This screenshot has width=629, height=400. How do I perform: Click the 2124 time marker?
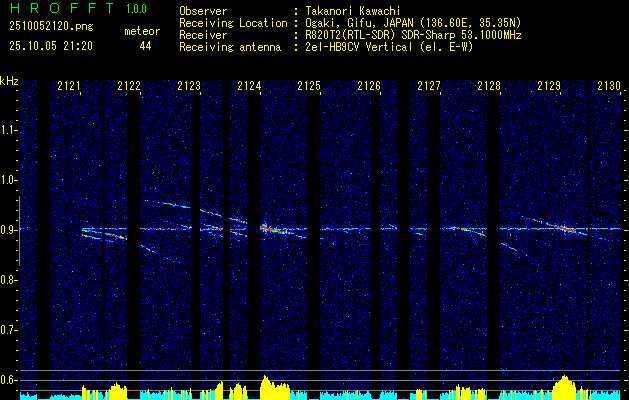coord(249,85)
